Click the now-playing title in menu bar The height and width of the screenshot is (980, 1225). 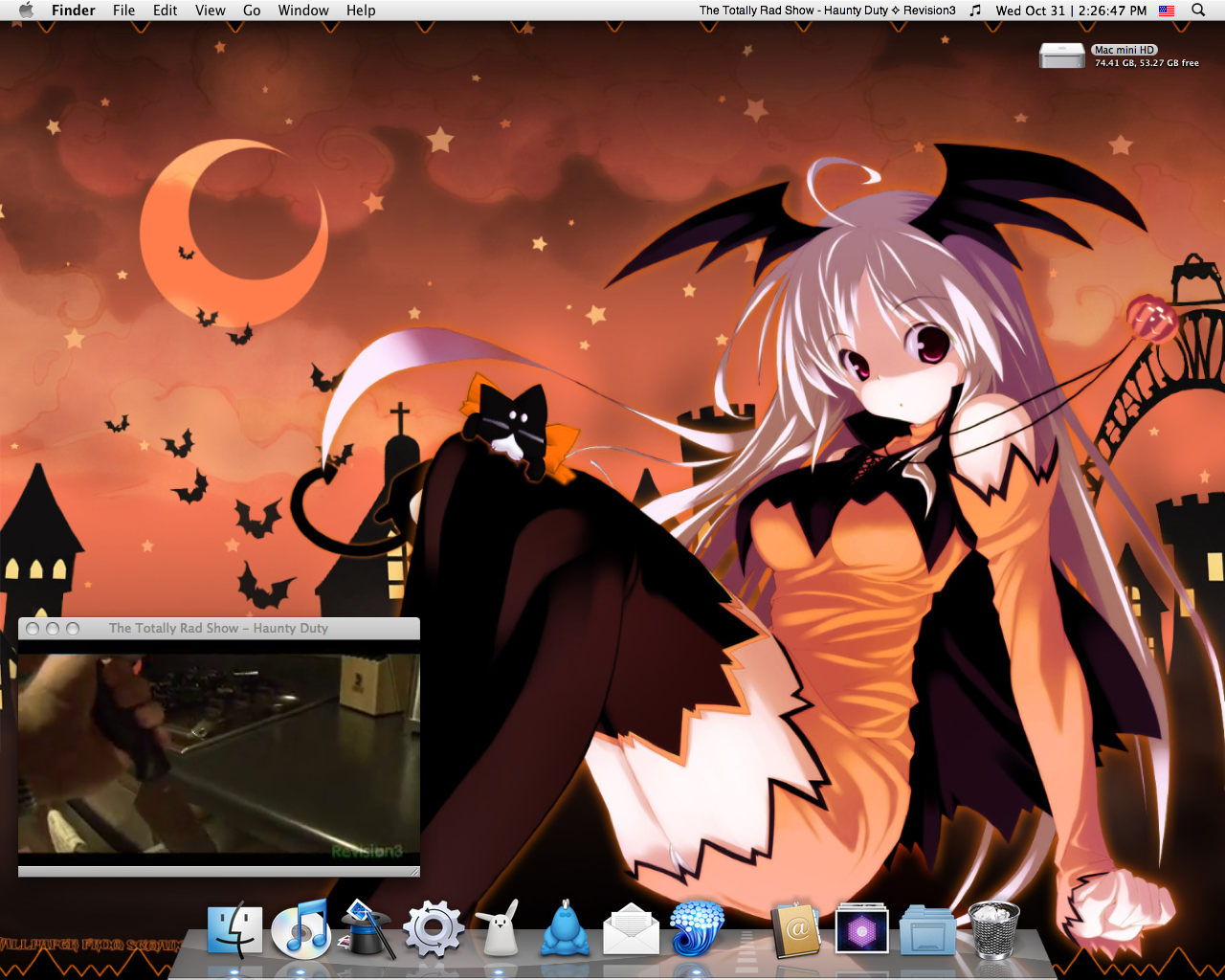pos(827,11)
